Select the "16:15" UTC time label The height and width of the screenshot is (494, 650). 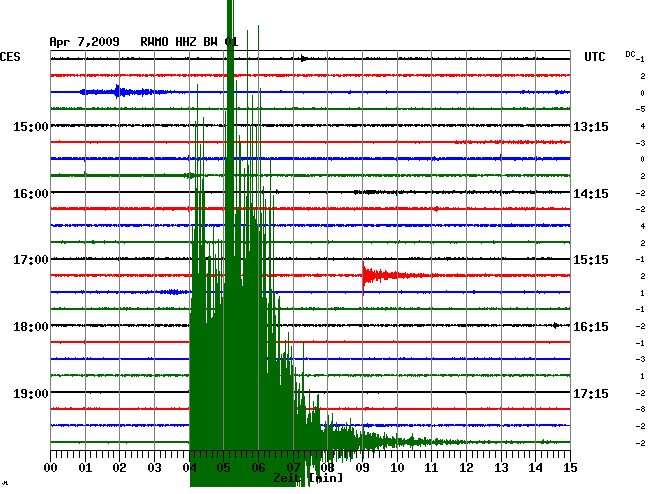(591, 327)
